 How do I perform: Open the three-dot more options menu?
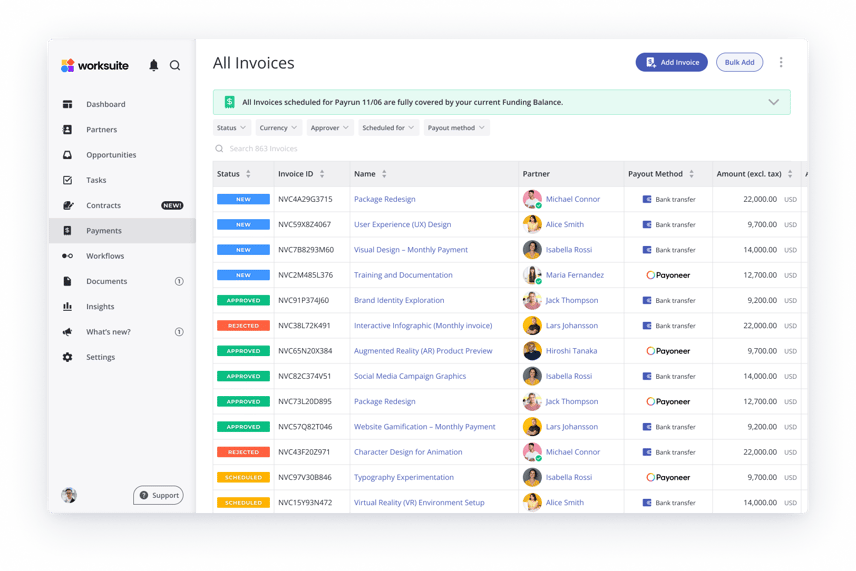[x=781, y=62]
